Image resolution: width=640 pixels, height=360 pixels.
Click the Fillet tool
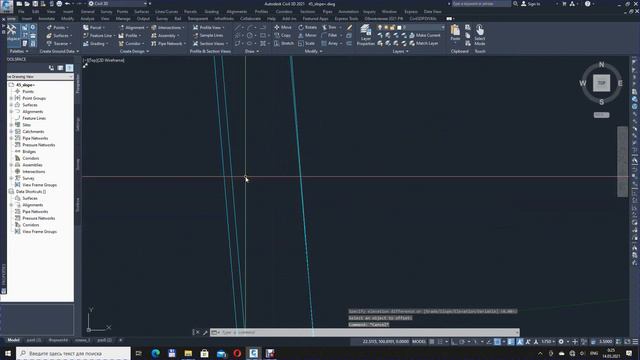[330, 36]
